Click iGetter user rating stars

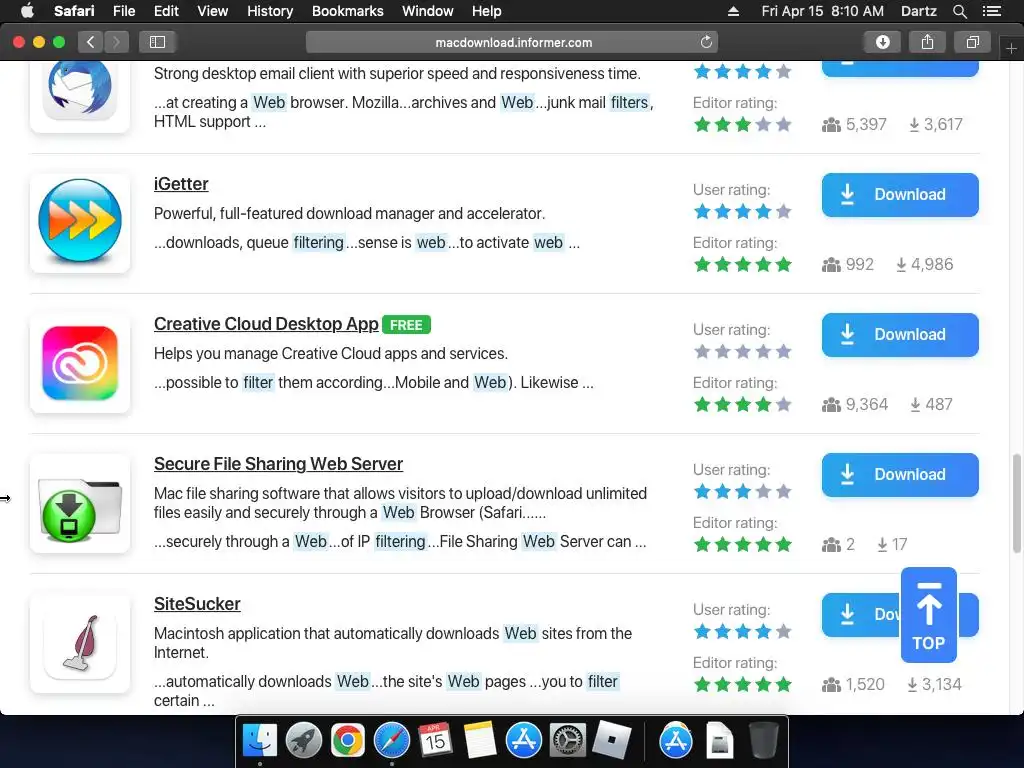click(x=743, y=212)
